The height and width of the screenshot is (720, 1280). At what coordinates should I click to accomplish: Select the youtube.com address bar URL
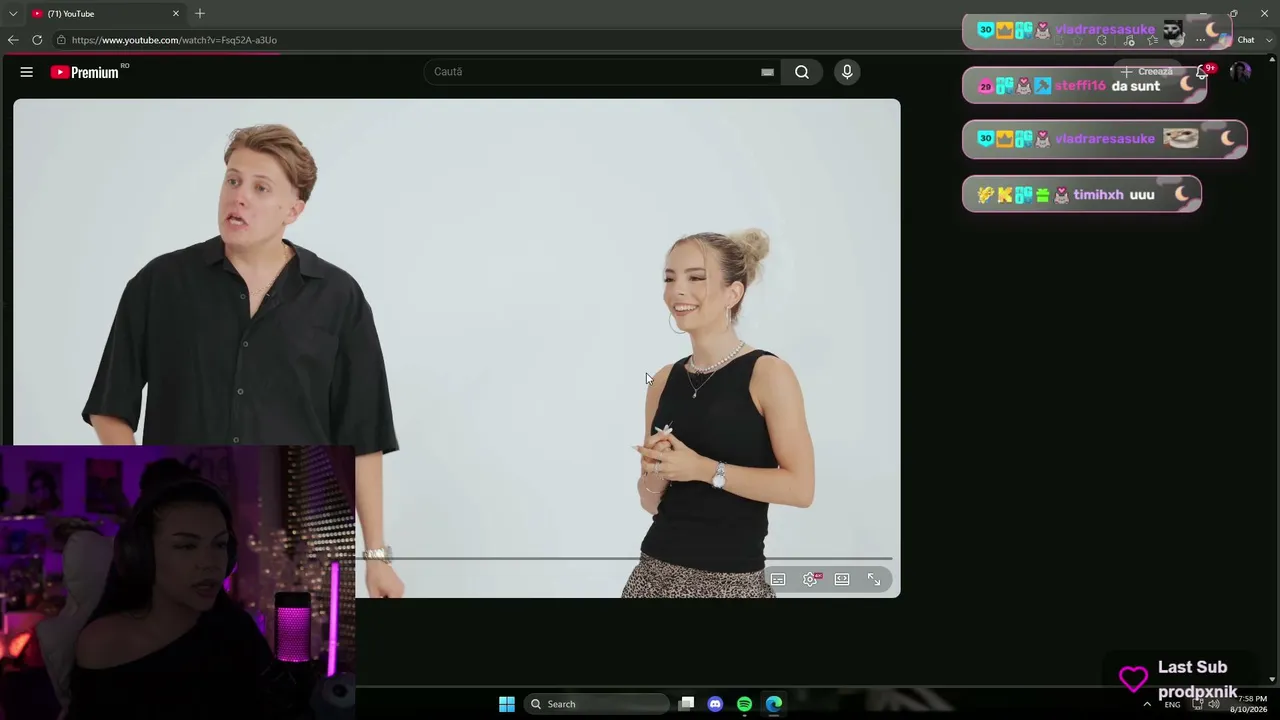pos(174,40)
